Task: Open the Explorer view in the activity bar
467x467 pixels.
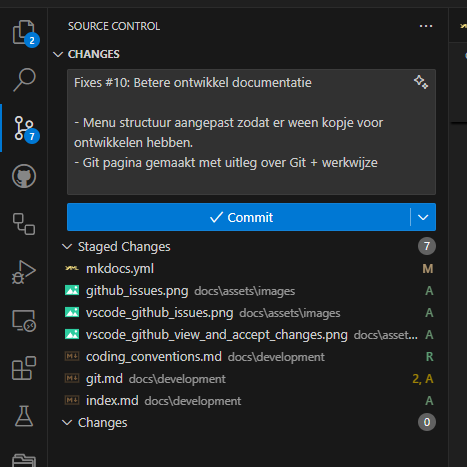Action: tap(24, 33)
